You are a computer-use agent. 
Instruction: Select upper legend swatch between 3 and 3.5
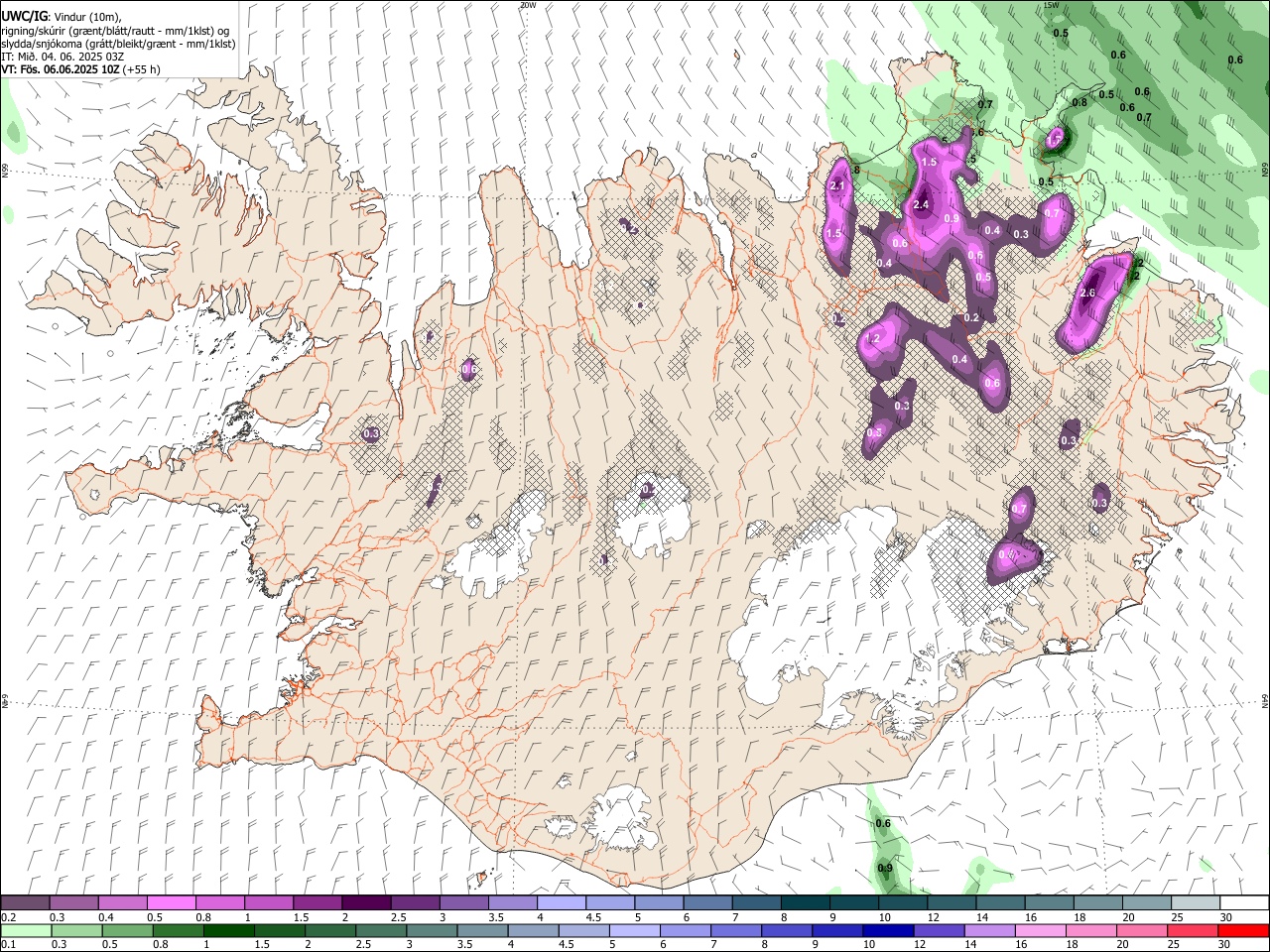(x=463, y=902)
